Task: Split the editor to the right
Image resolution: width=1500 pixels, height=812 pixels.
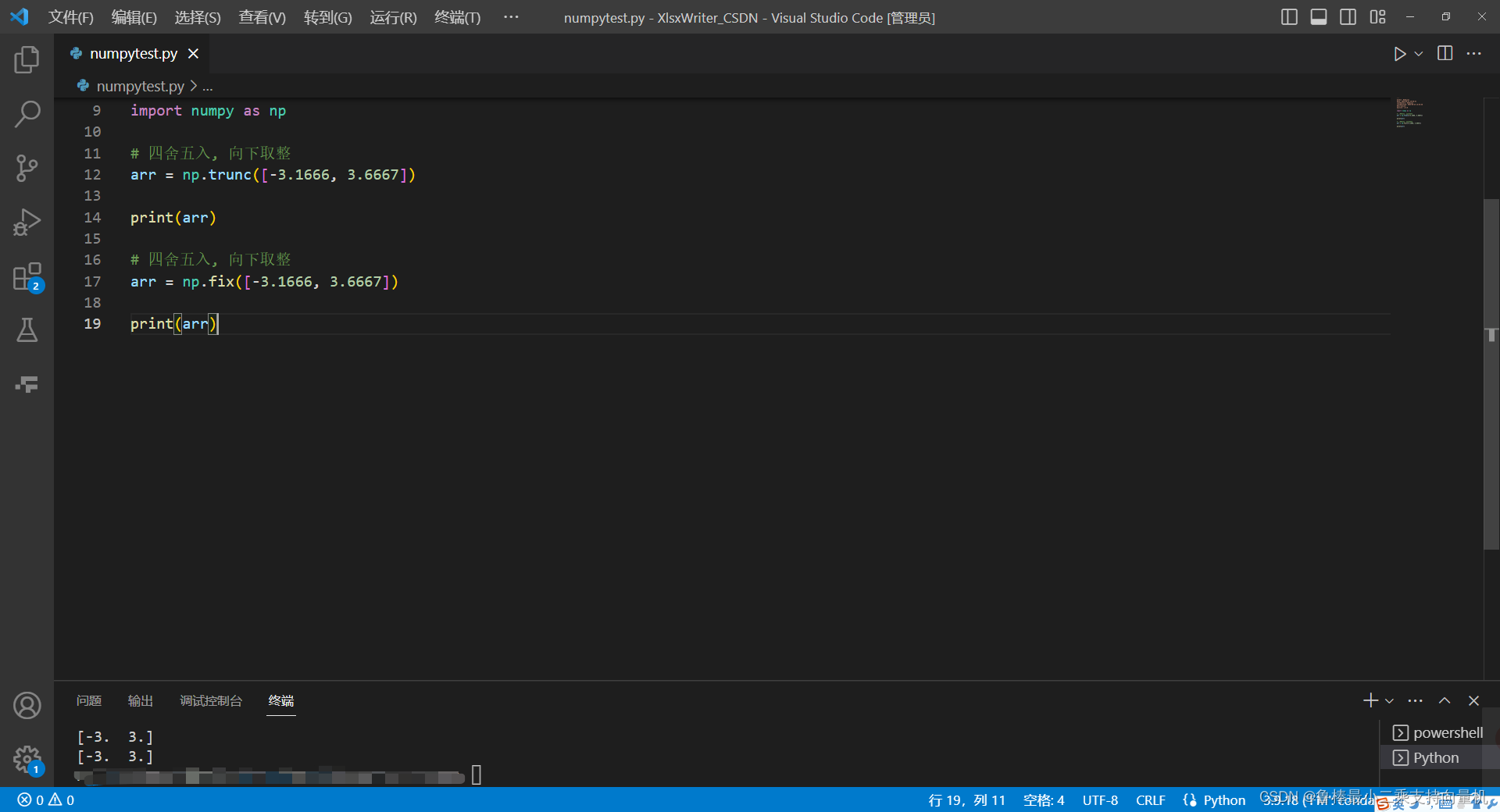Action: click(1445, 53)
